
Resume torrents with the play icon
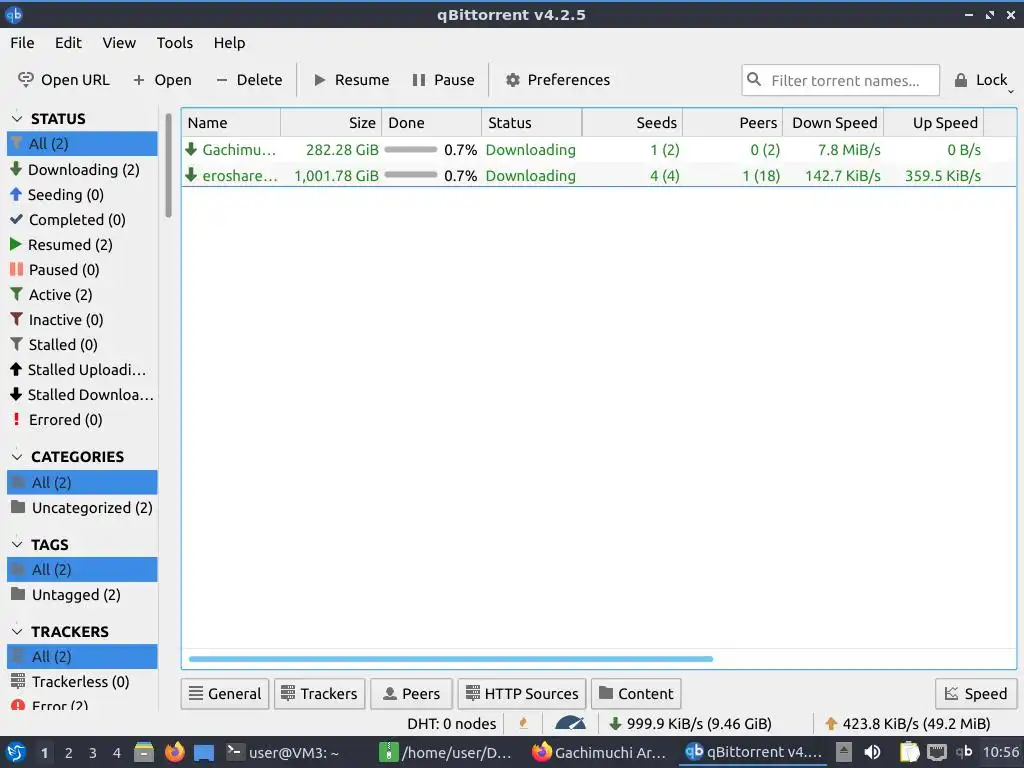319,80
